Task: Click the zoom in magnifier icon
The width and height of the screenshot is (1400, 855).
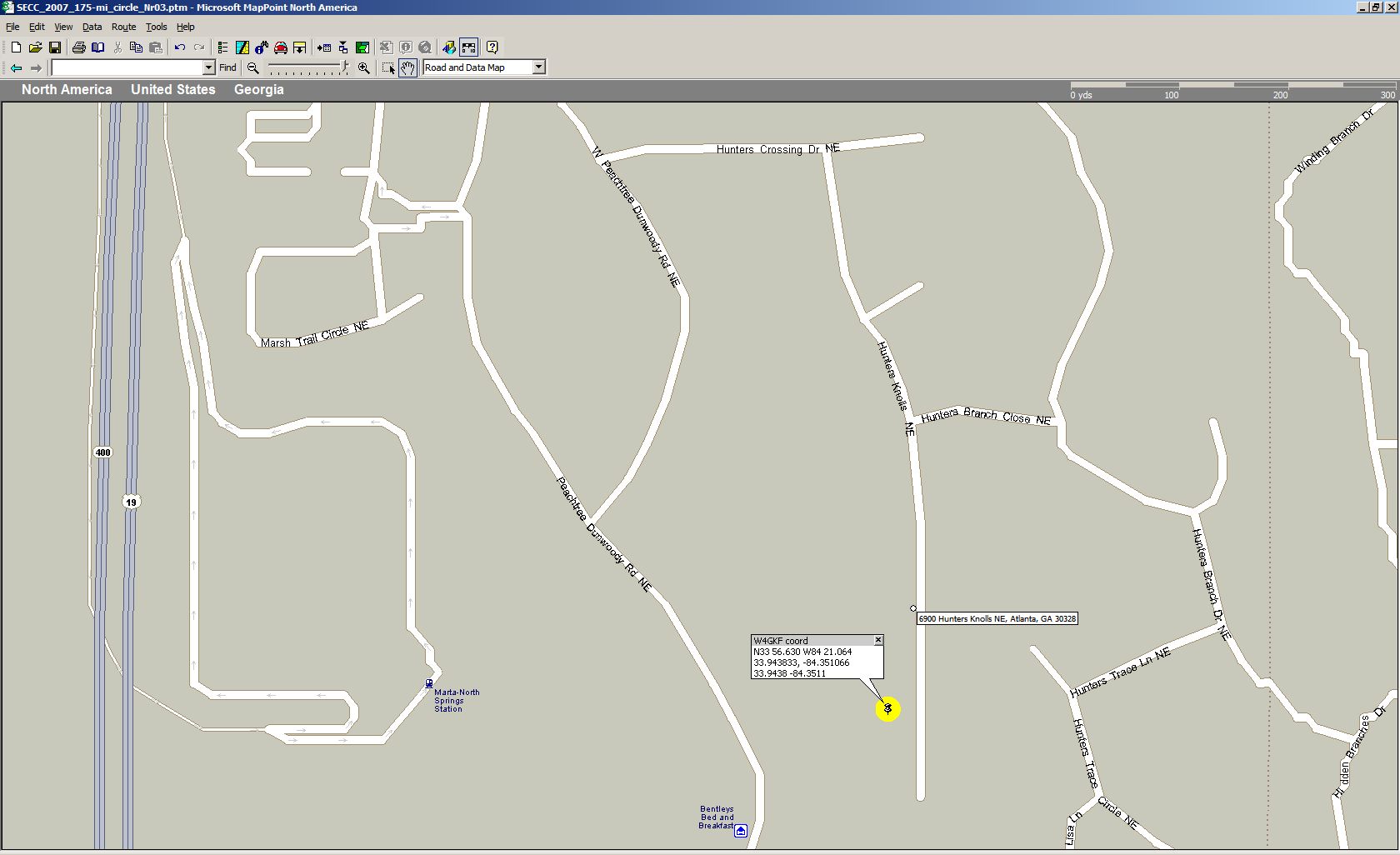Action: coord(363,67)
